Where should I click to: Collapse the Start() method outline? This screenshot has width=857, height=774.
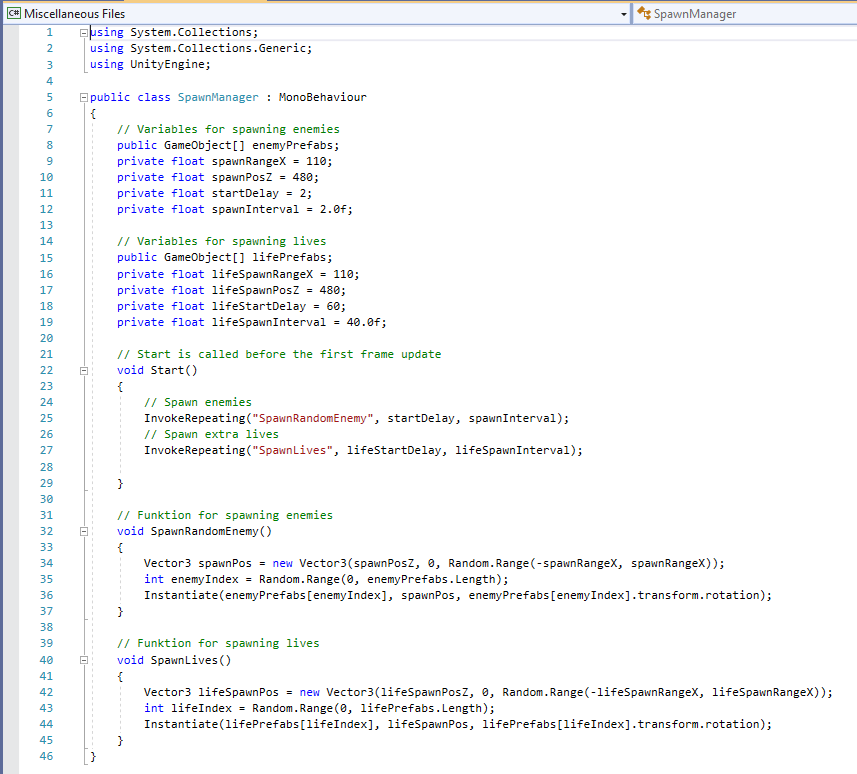84,371
